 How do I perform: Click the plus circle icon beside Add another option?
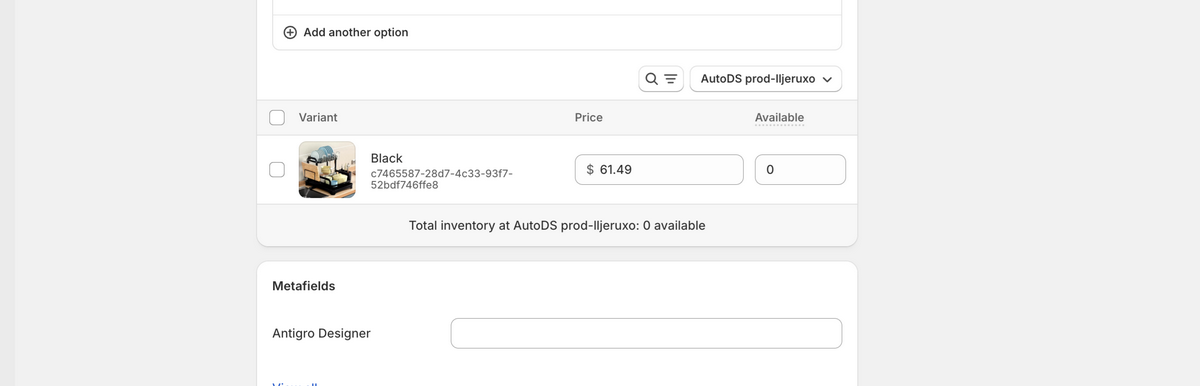click(290, 32)
